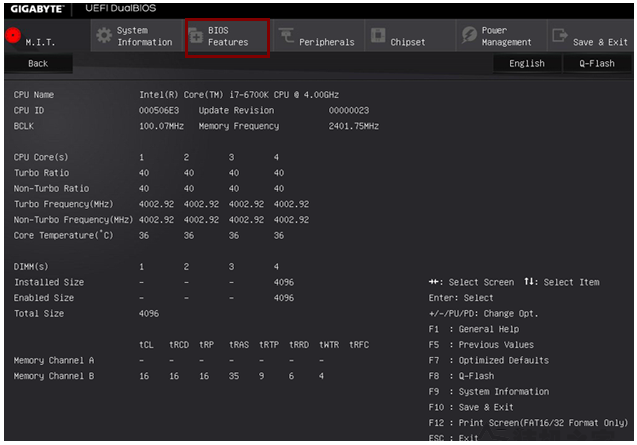Image resolution: width=637 pixels, height=445 pixels.
Task: Click Memory Frequency value 2401.75MHz
Action: coord(354,126)
